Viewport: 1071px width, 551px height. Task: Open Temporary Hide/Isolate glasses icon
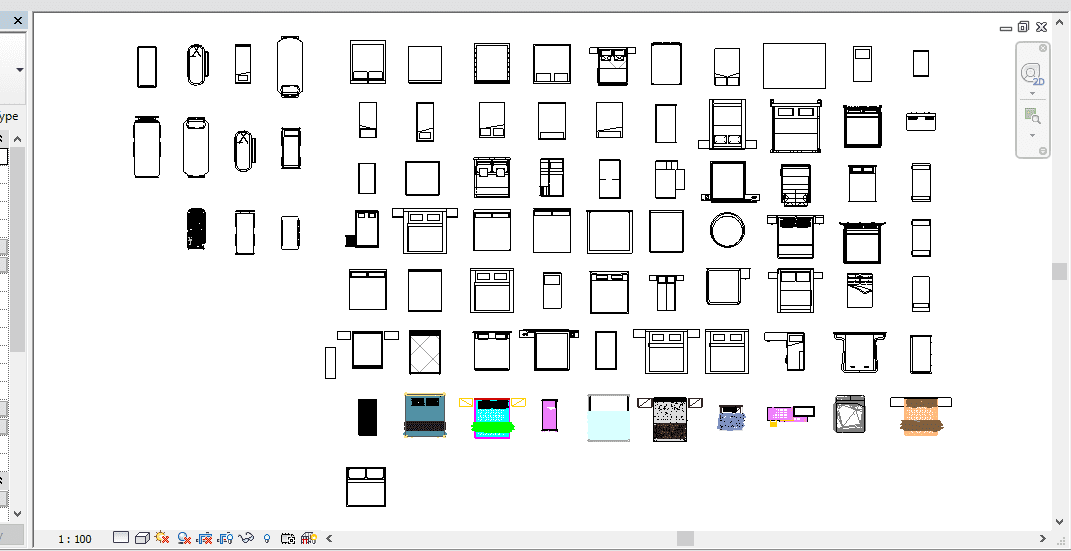[x=246, y=538]
